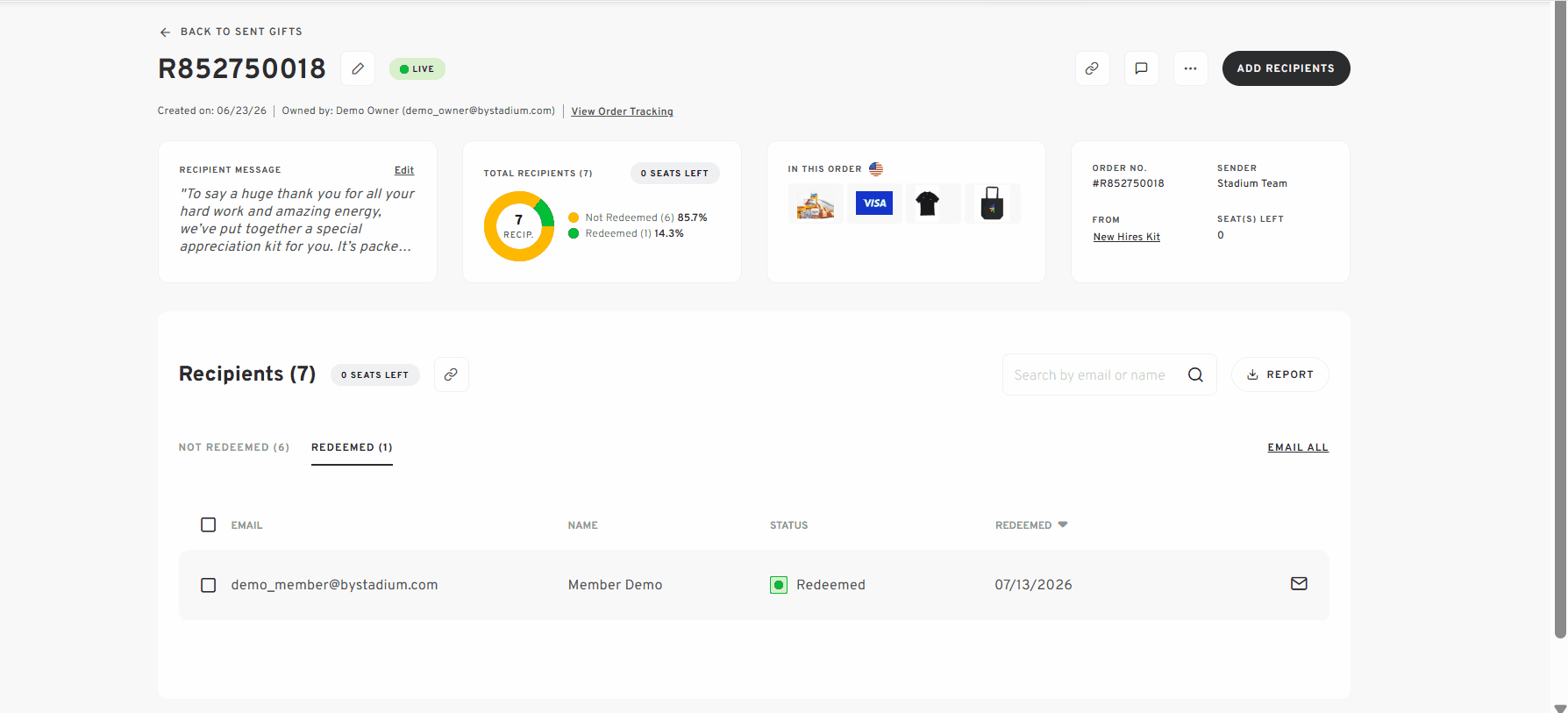This screenshot has width=1568, height=713.
Task: Sort by Redeemed column arrow
Action: point(1063,524)
